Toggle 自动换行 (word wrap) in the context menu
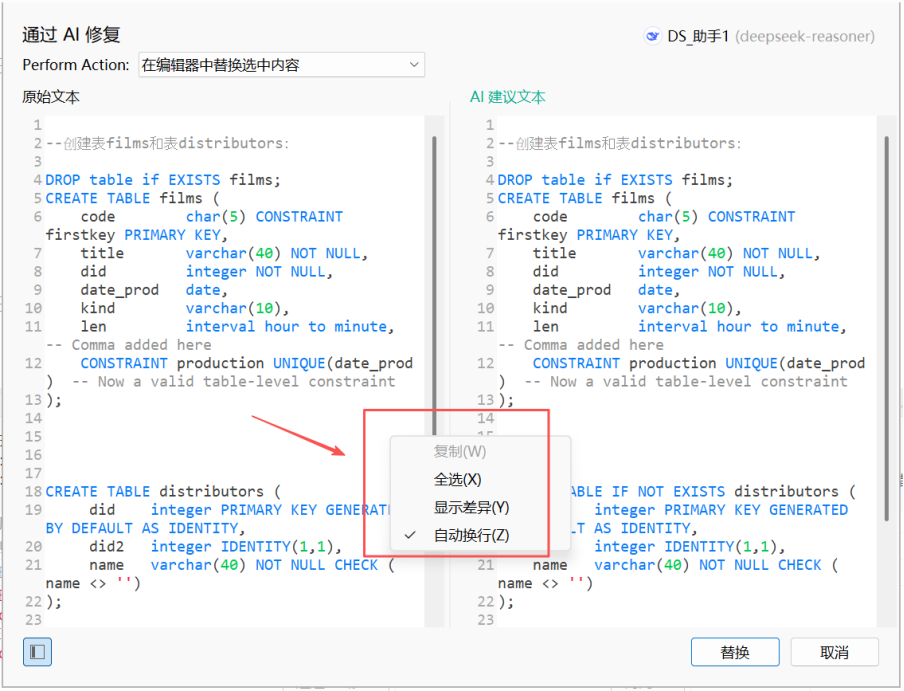This screenshot has height=691, width=904. 471,535
